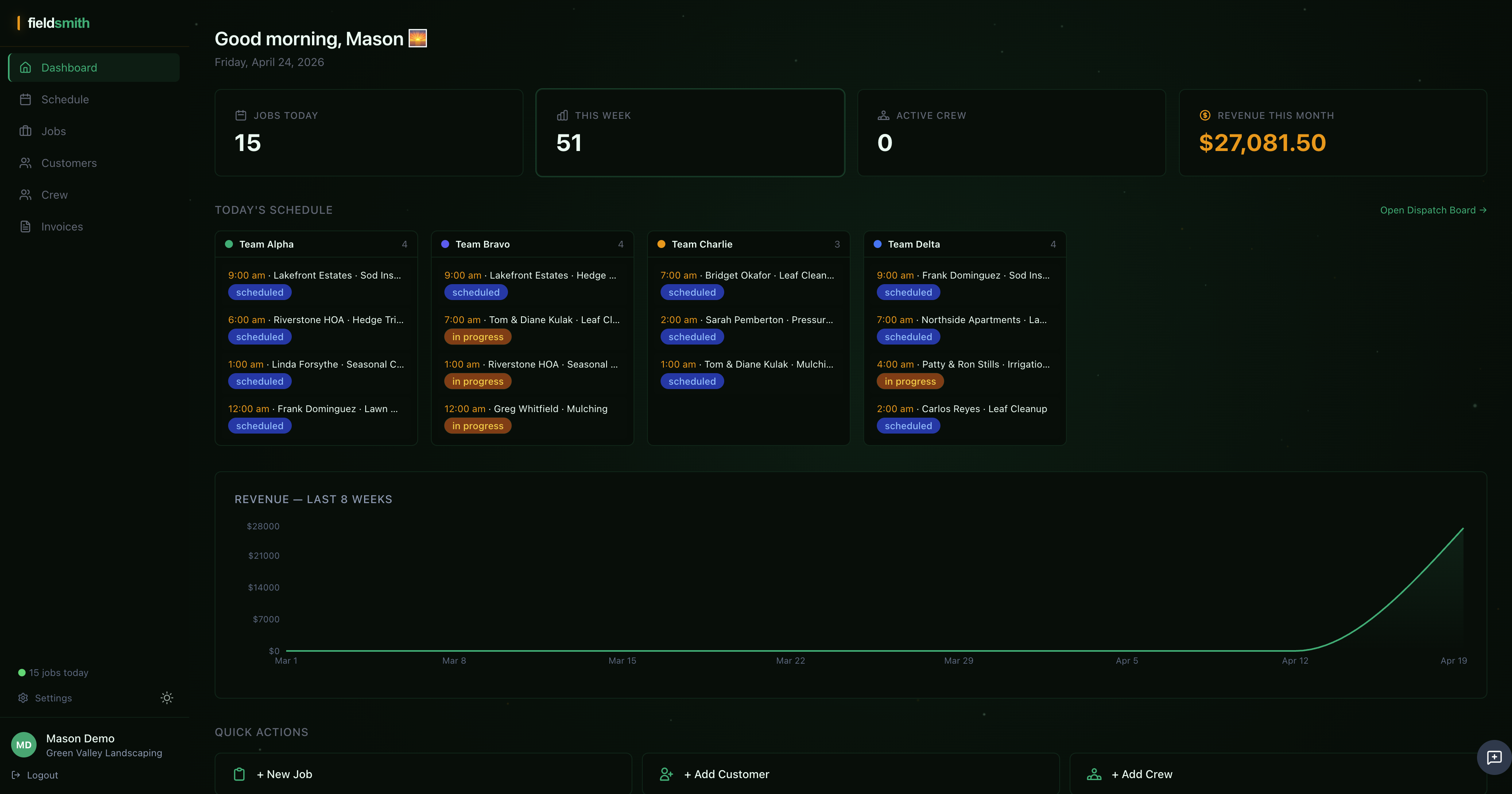Viewport: 1512px width, 794px height.
Task: Open the Dashboard menu item
Action: pos(94,68)
